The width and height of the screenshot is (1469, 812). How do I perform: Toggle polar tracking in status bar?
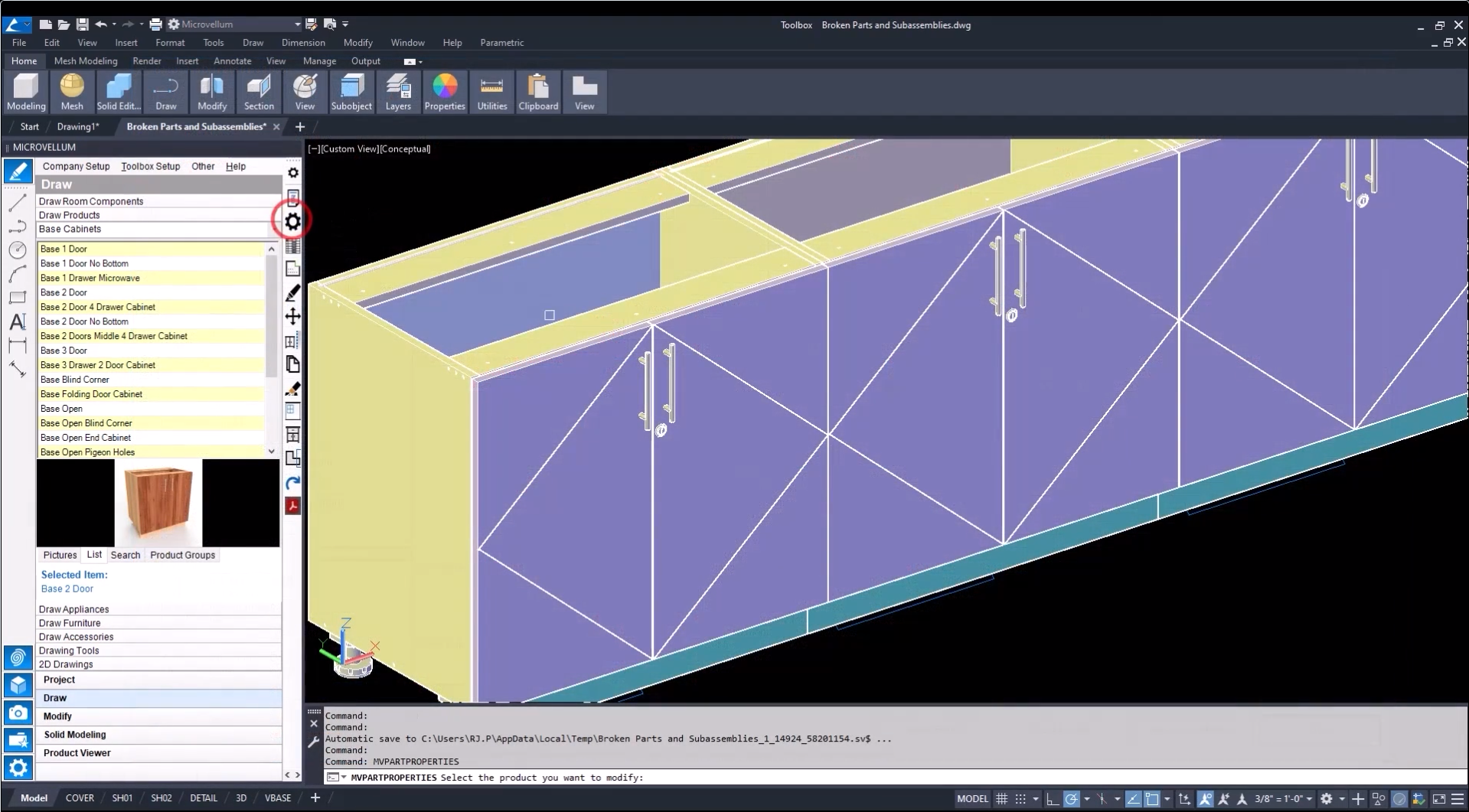[x=1072, y=798]
